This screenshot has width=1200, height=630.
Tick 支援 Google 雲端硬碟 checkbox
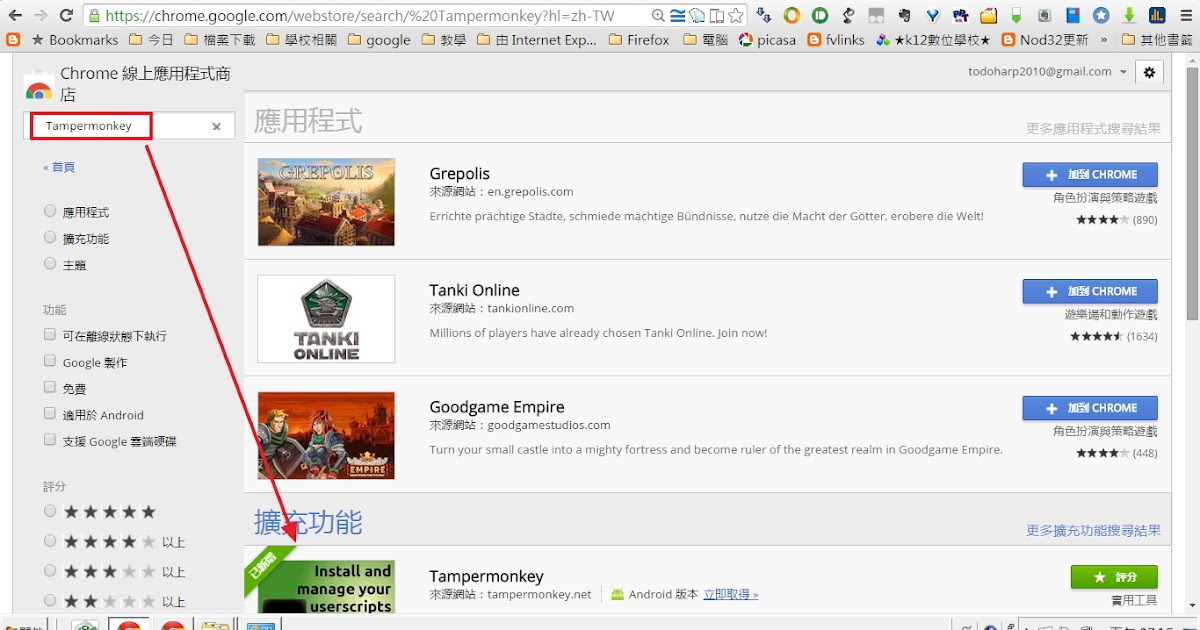tap(50, 439)
